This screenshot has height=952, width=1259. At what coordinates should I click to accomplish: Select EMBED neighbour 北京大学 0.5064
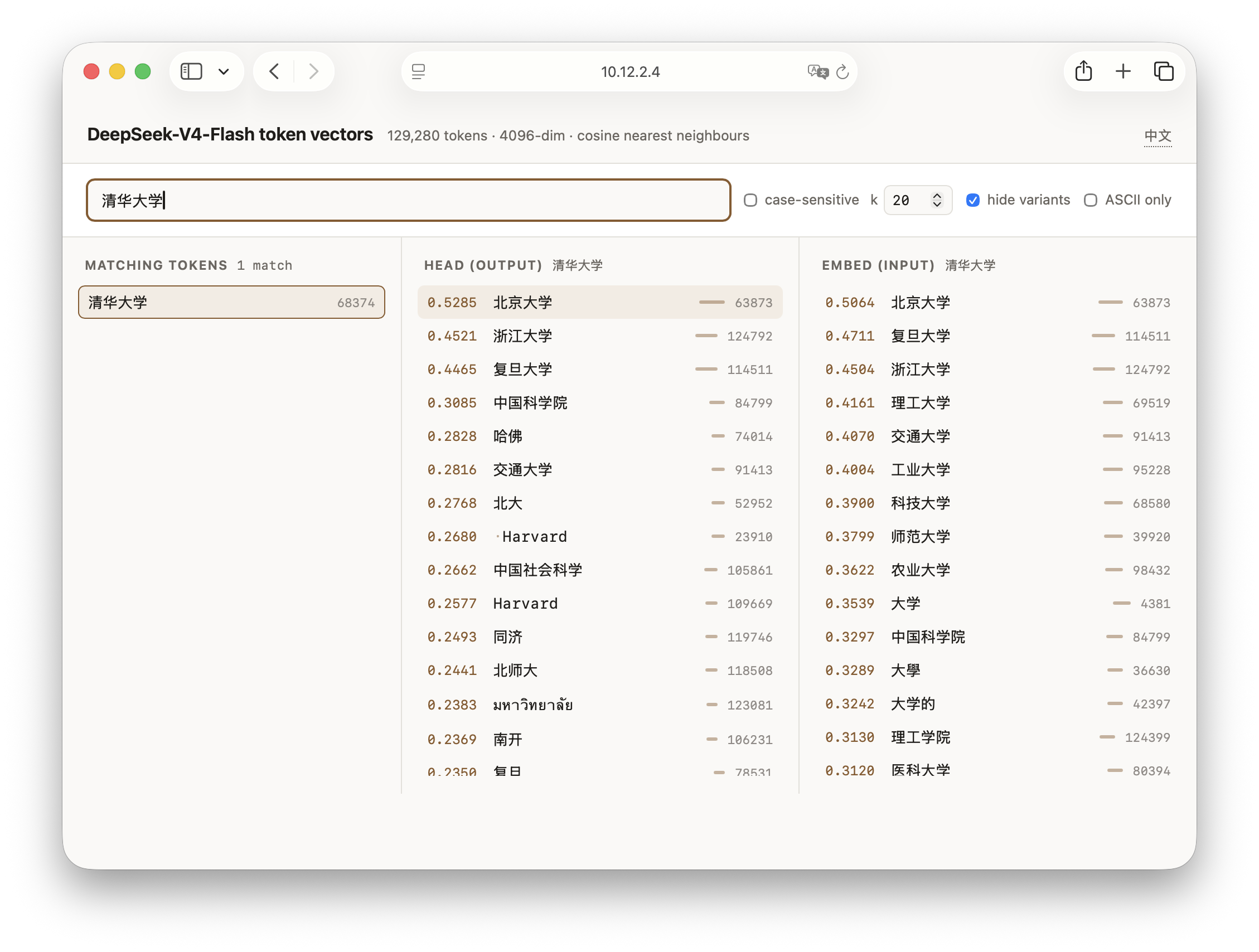click(x=997, y=302)
